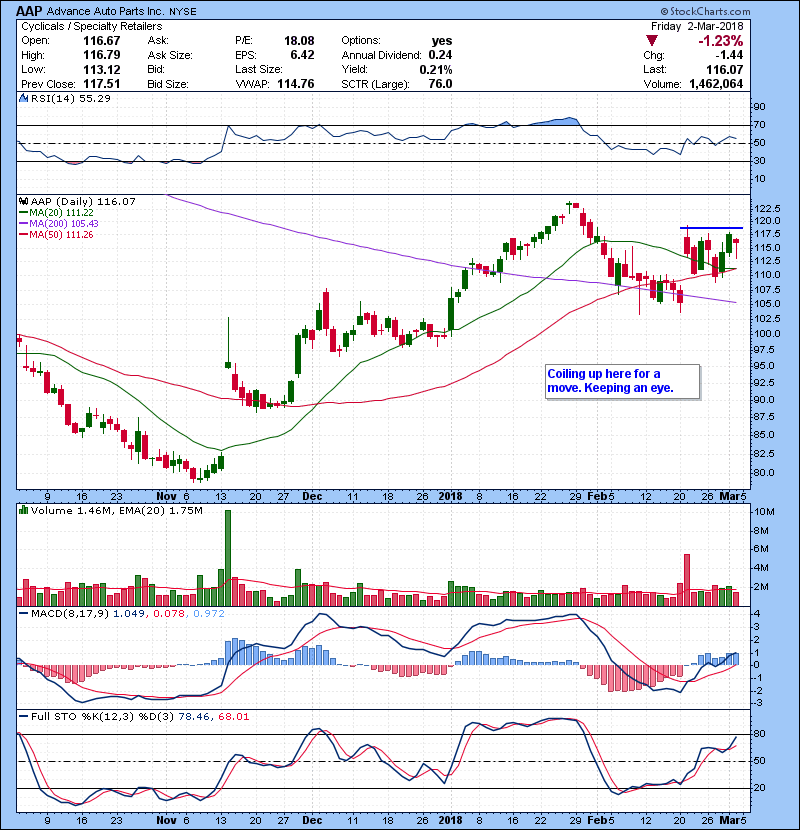Click the Yield value 0.21%
Image resolution: width=800 pixels, height=830 pixels.
(436, 69)
